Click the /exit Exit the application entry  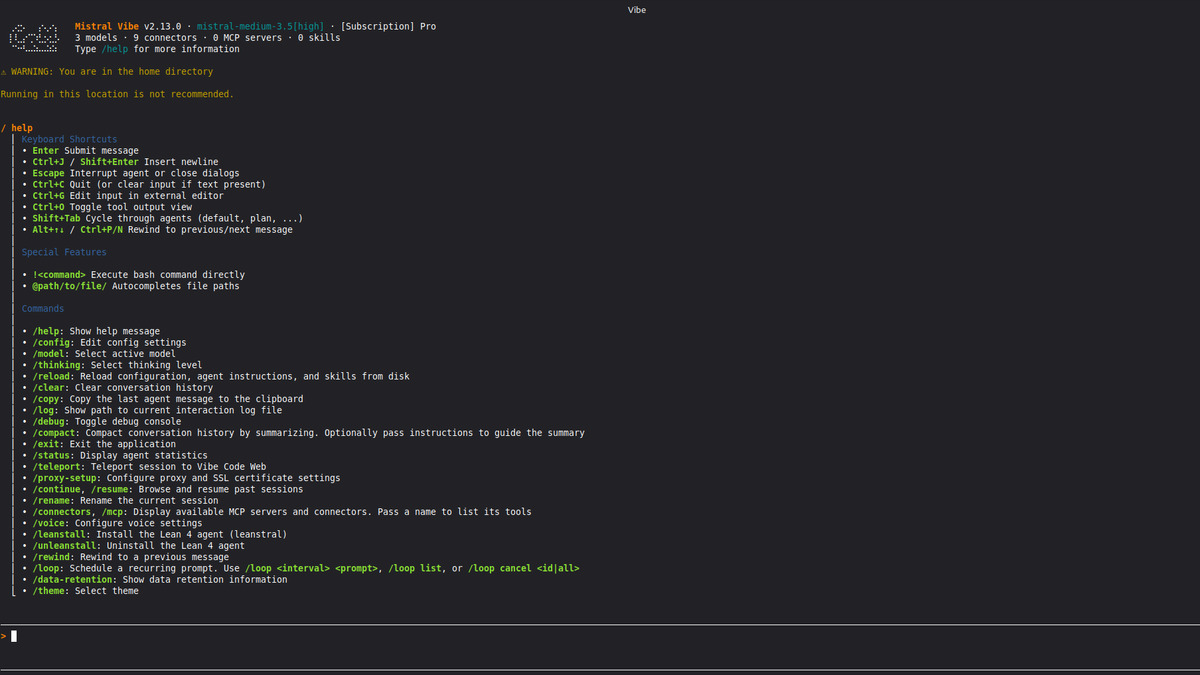point(99,444)
